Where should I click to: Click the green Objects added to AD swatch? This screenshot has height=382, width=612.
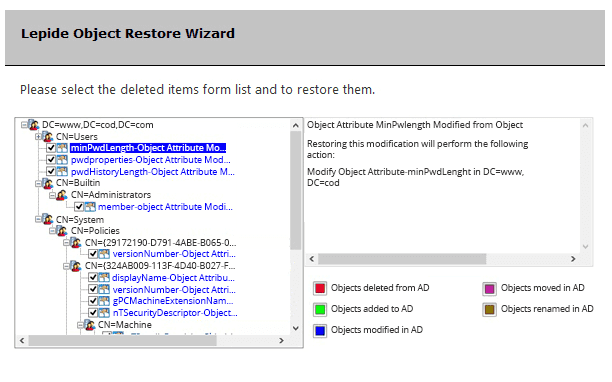pos(320,309)
